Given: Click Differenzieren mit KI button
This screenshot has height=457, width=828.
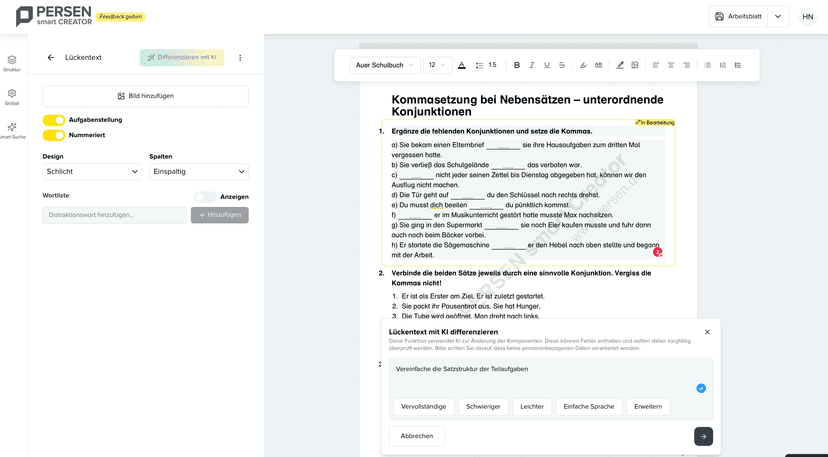Looking at the screenshot, I should 182,58.
